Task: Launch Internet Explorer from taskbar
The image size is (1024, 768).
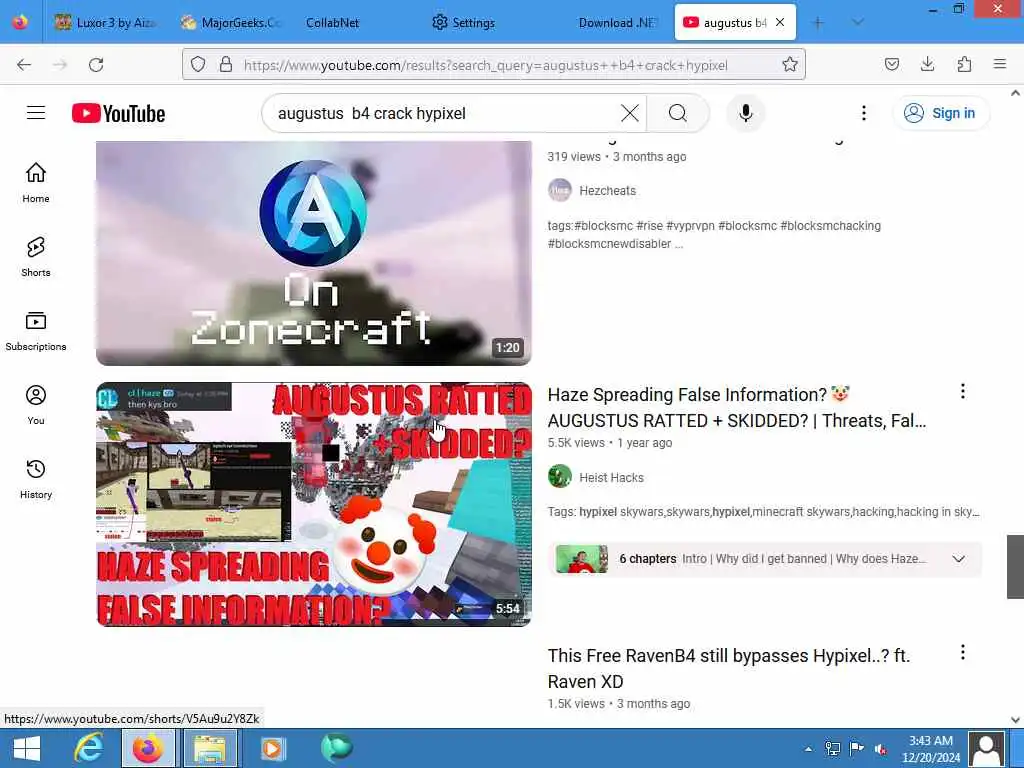Action: pos(88,748)
